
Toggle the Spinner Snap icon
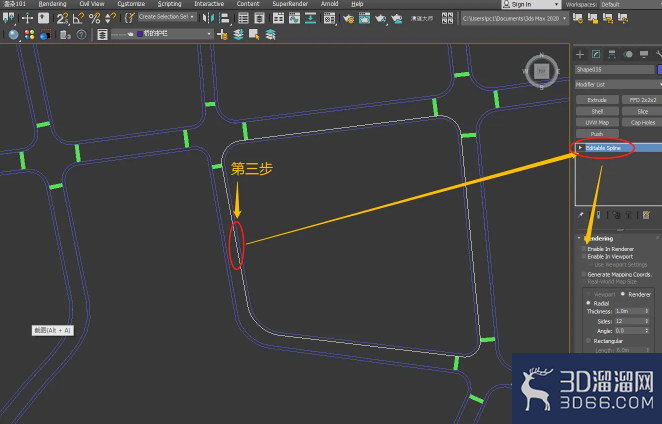[x=110, y=18]
